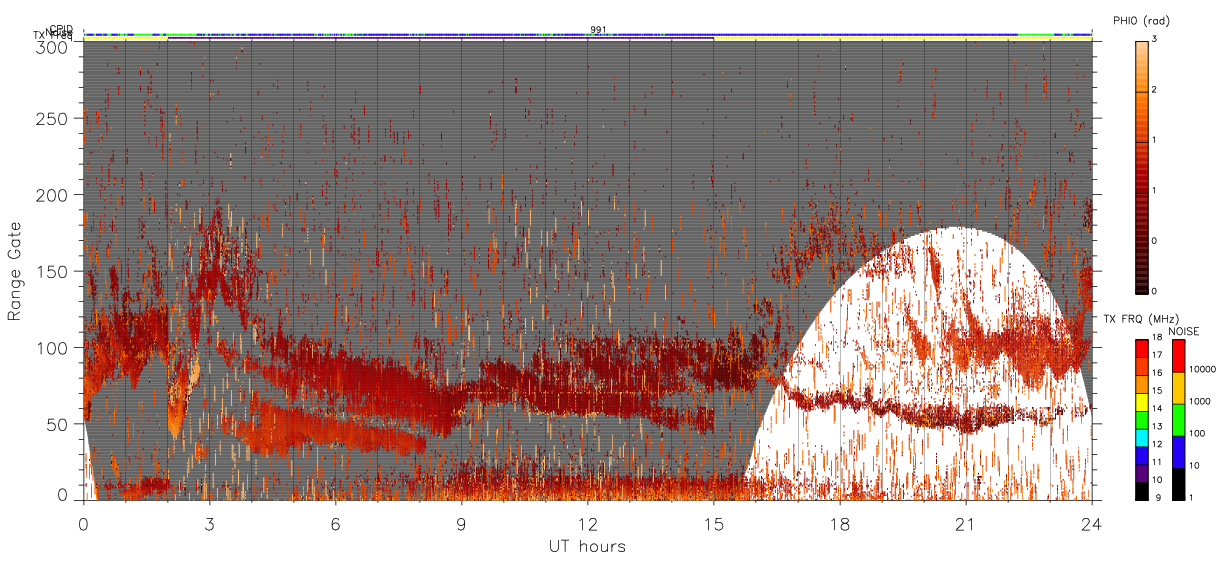The width and height of the screenshot is (1228, 567).
Task: Click the 100 label on NOISE legend
Action: click(x=1197, y=434)
